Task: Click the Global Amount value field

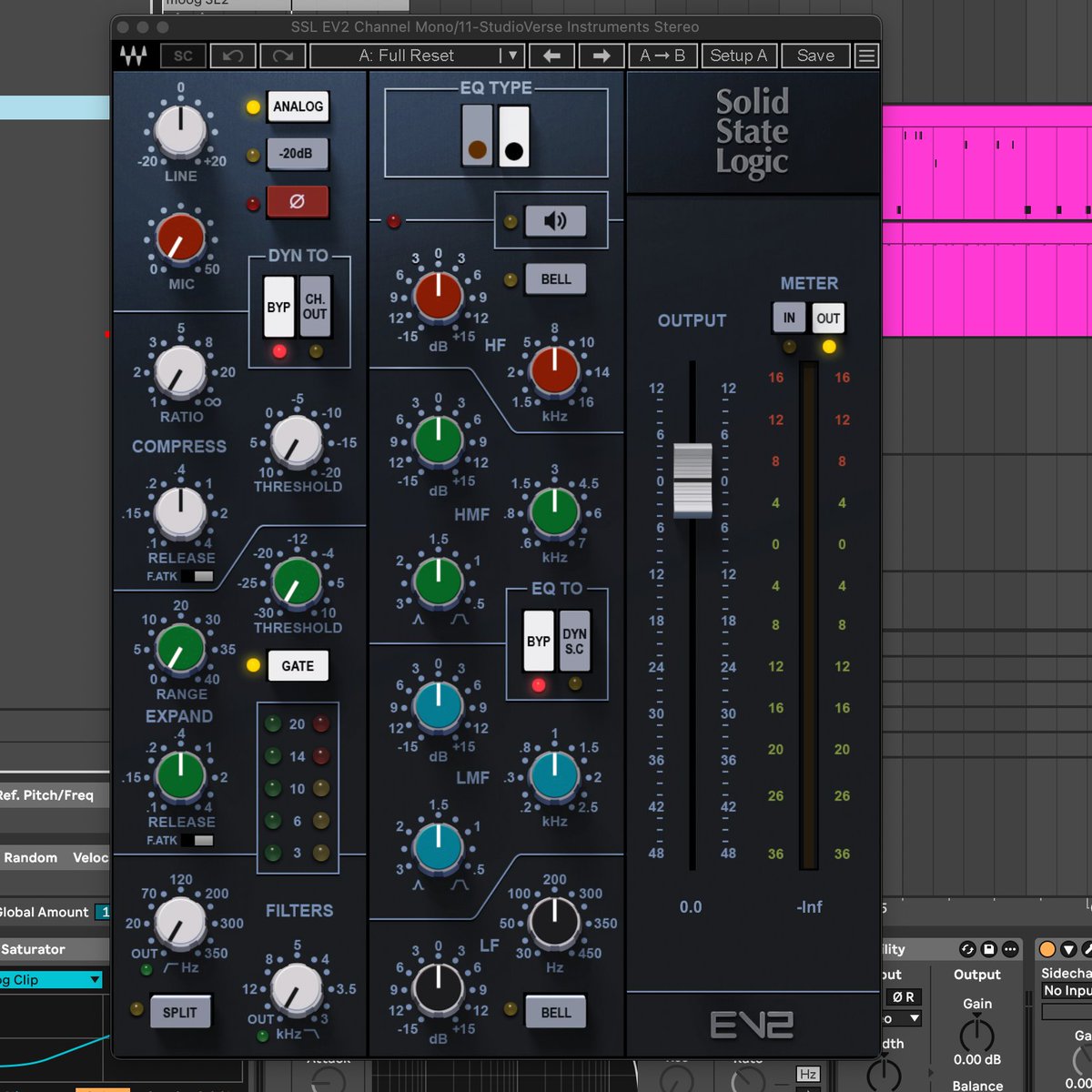Action: click(103, 912)
